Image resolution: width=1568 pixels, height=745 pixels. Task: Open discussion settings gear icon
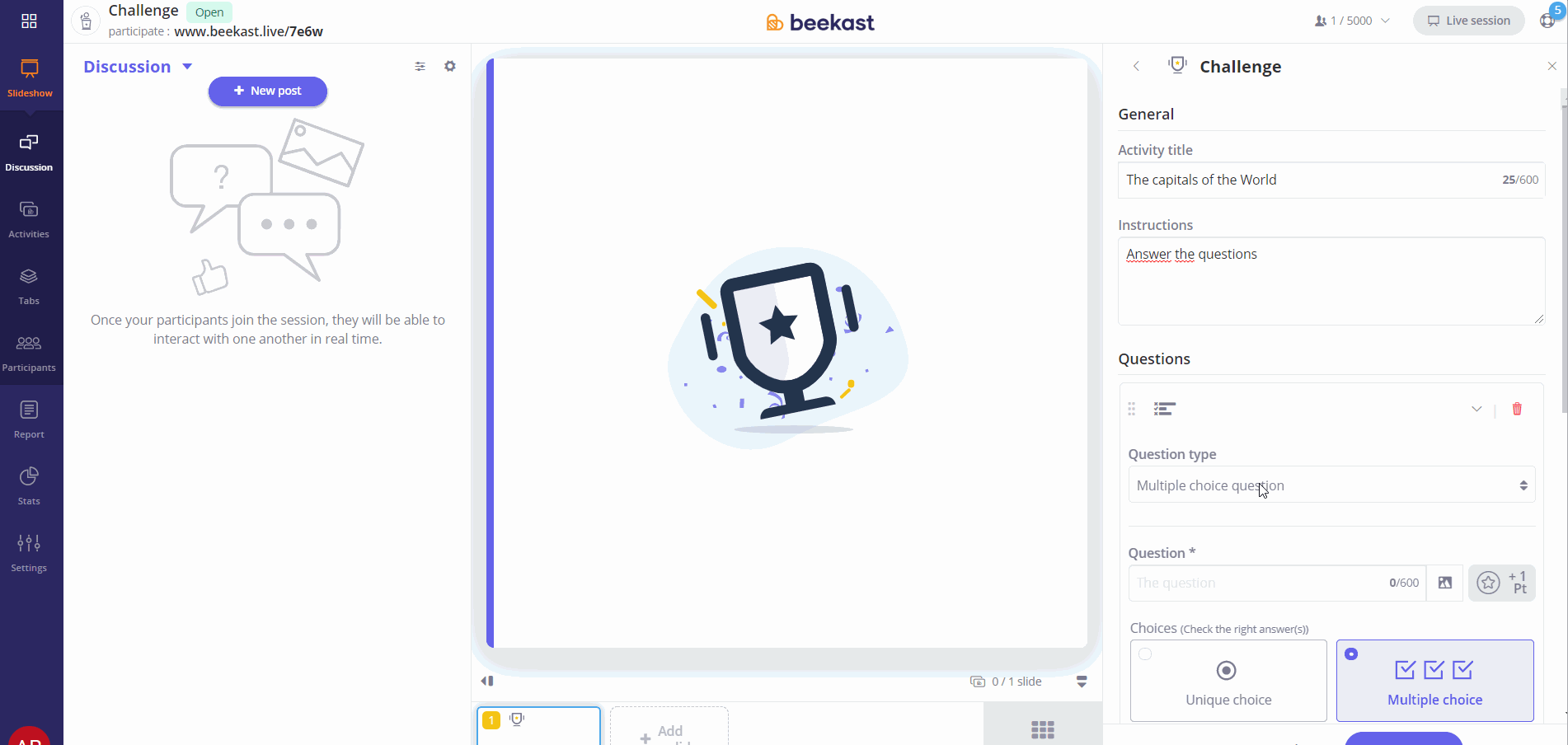pos(450,66)
